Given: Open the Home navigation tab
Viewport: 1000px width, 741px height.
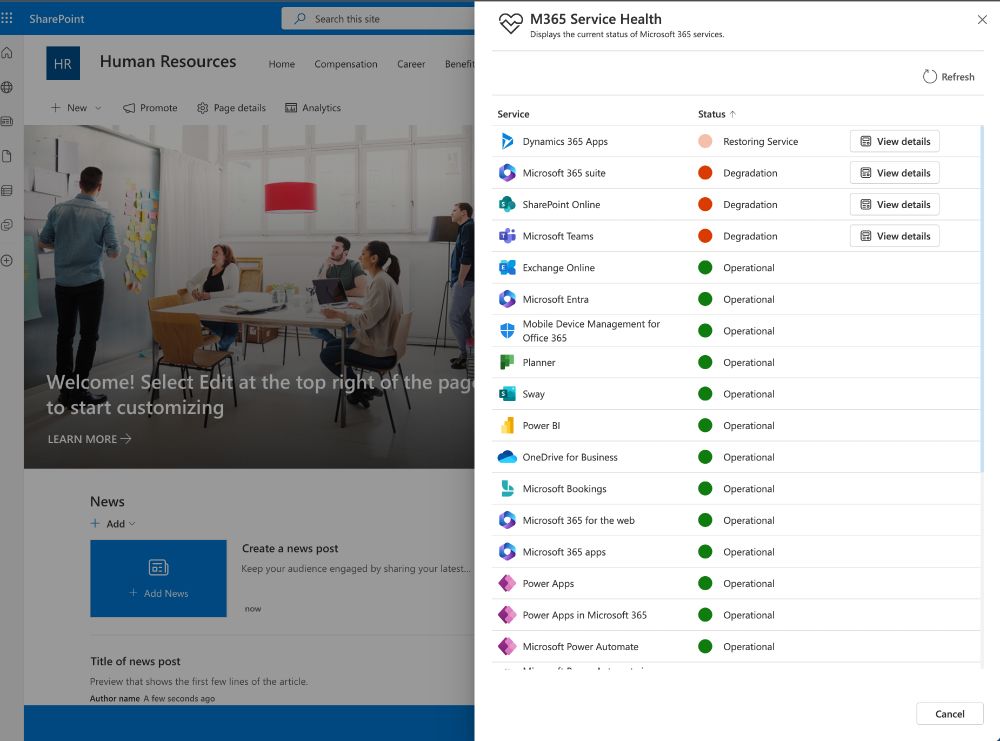Looking at the screenshot, I should click(281, 64).
